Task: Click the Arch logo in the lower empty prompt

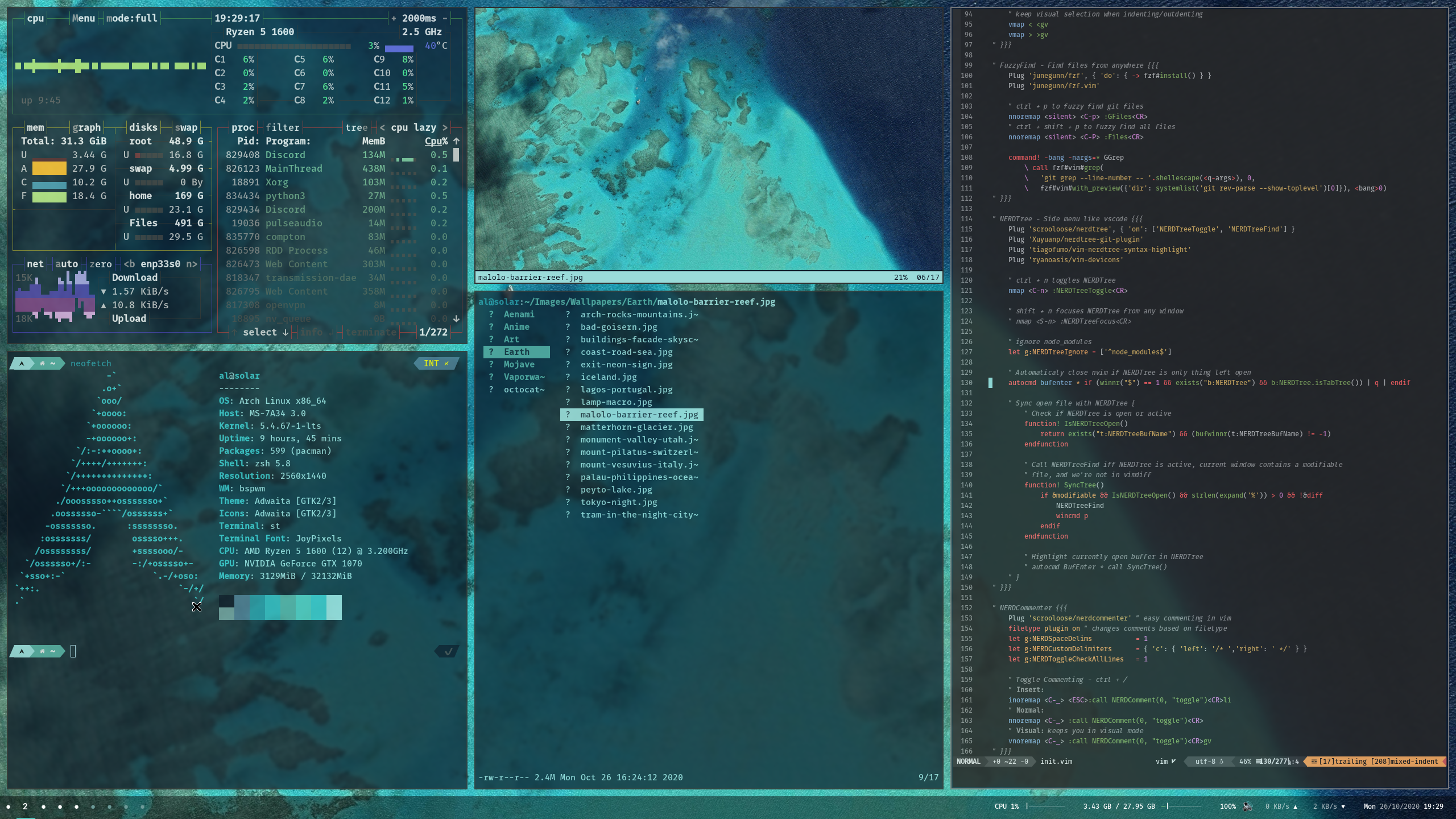Action: tap(22, 651)
